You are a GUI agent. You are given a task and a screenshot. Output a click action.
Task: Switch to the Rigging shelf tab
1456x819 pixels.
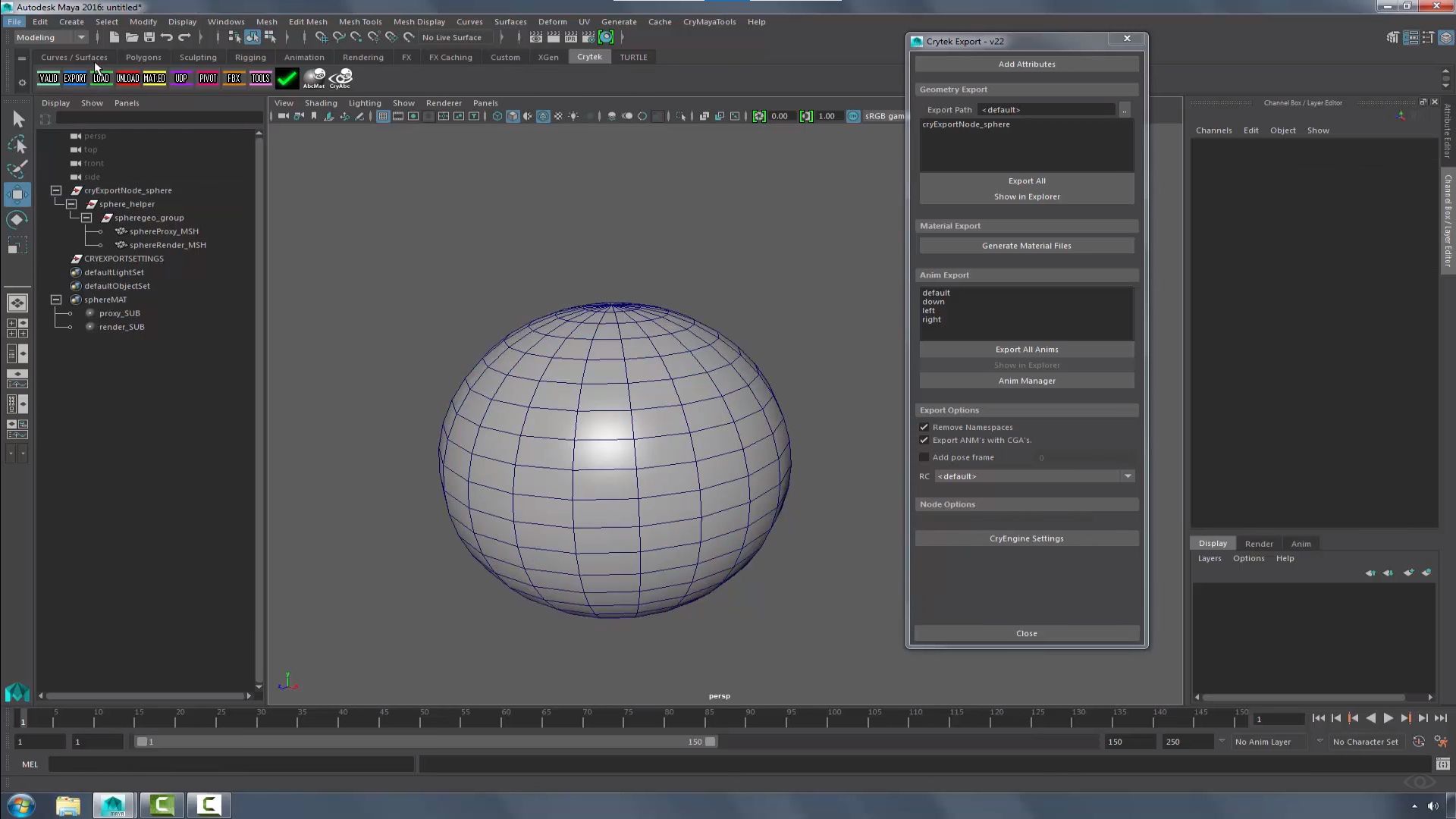(x=250, y=57)
